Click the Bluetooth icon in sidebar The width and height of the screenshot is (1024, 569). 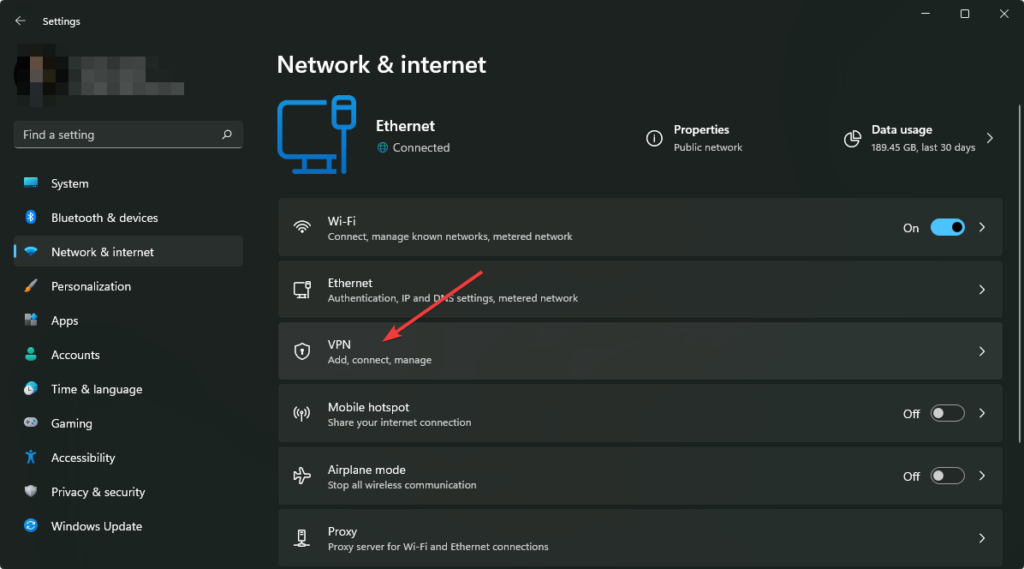31,217
